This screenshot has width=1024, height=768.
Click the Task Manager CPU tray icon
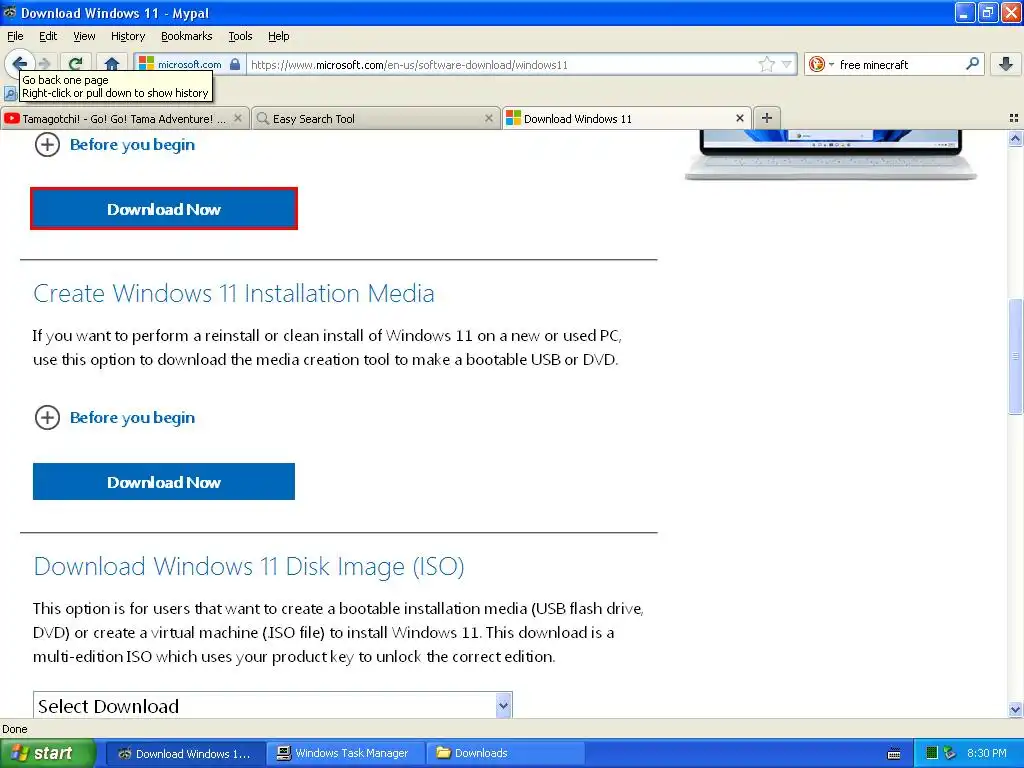click(x=932, y=753)
